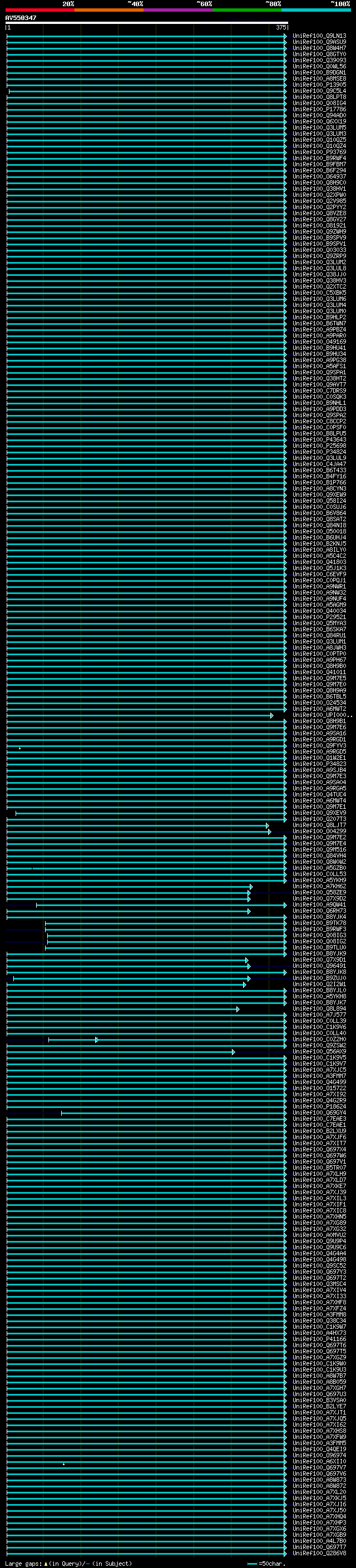
Task: Select the UniRef100_B9TK78 label
Action: click(319, 923)
